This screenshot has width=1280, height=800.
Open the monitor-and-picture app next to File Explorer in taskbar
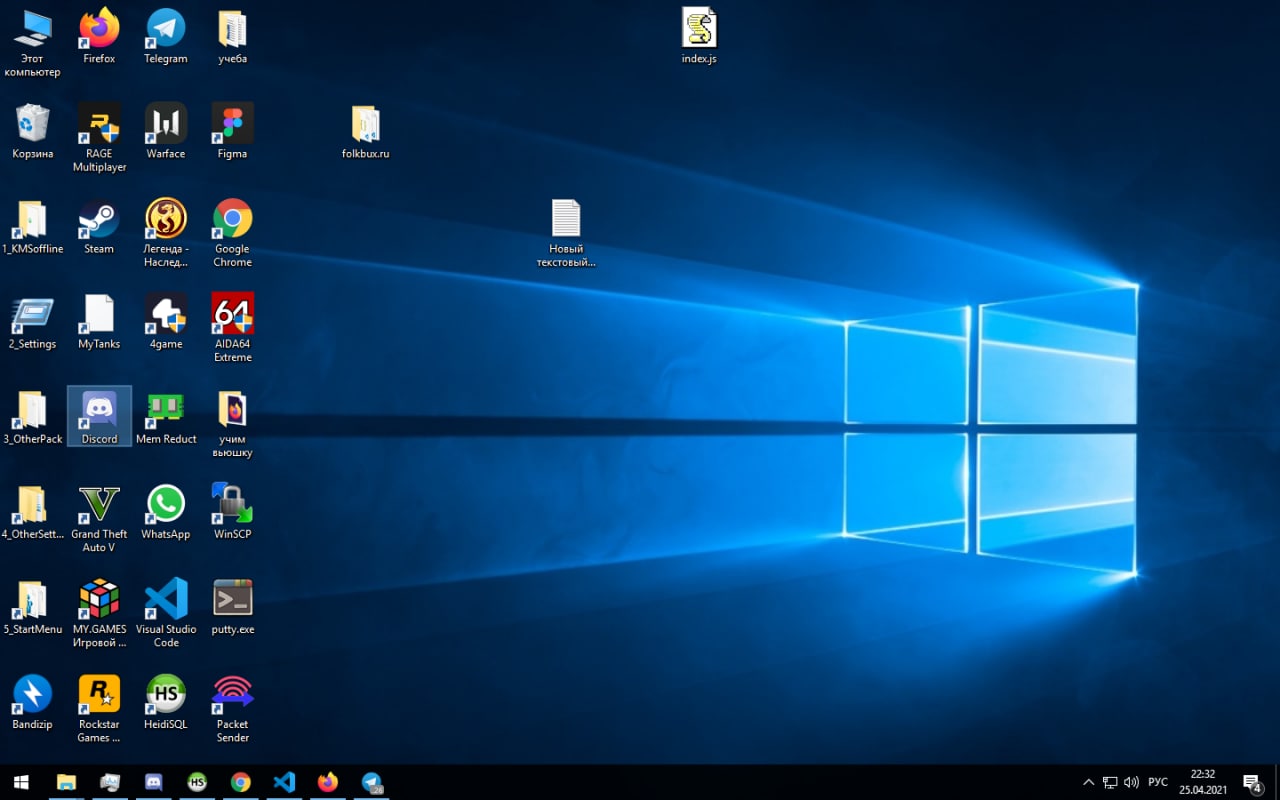(x=110, y=782)
